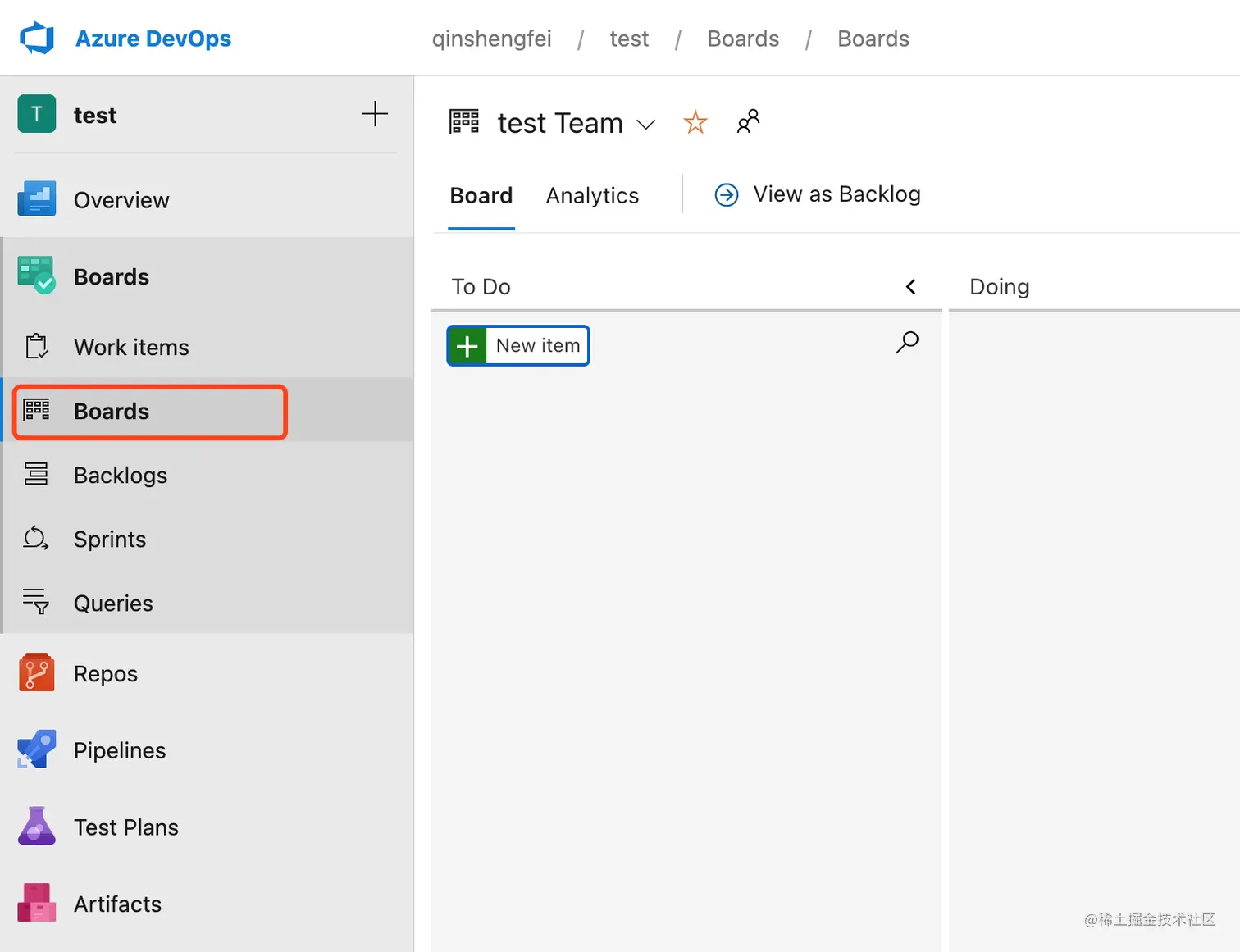Switch to the Board tab
This screenshot has width=1240, height=952.
click(481, 195)
